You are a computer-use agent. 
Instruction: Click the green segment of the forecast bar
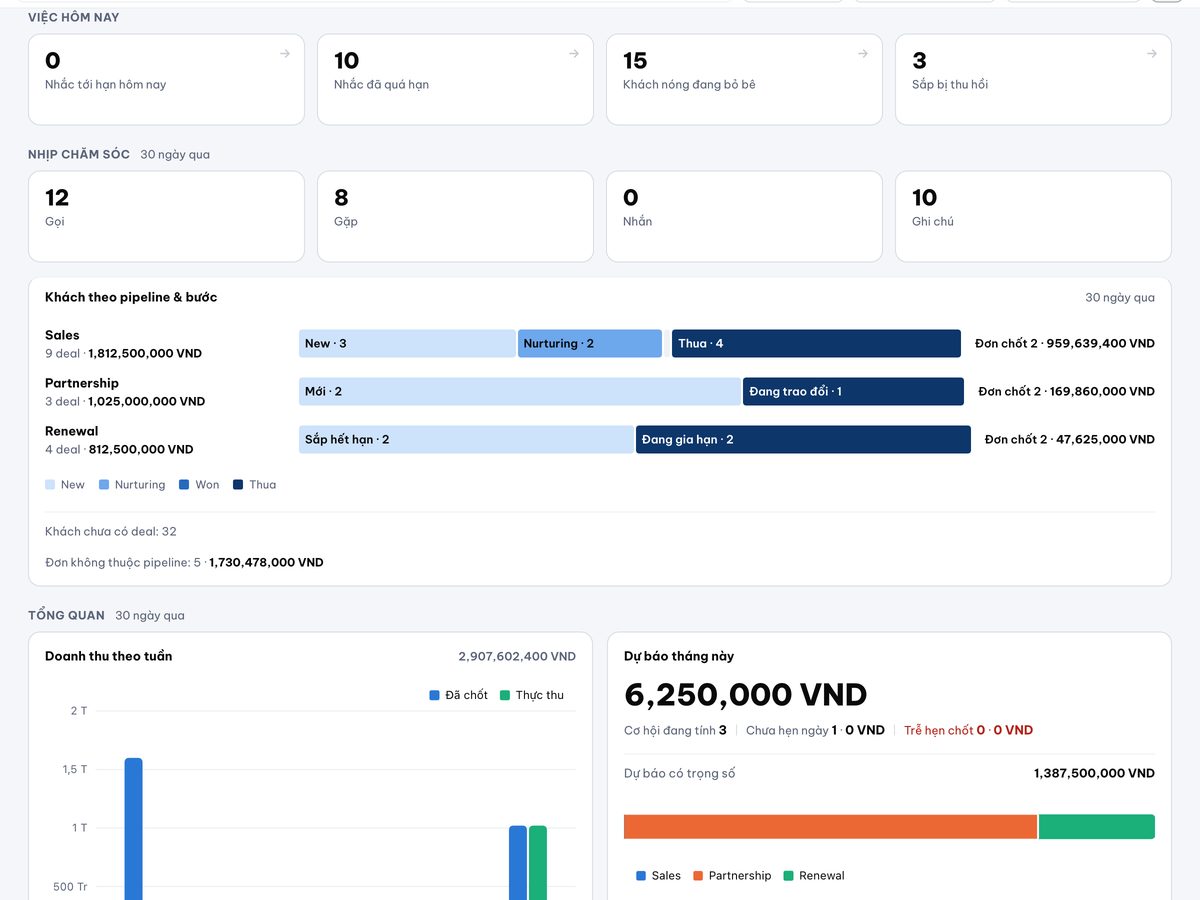click(1097, 827)
